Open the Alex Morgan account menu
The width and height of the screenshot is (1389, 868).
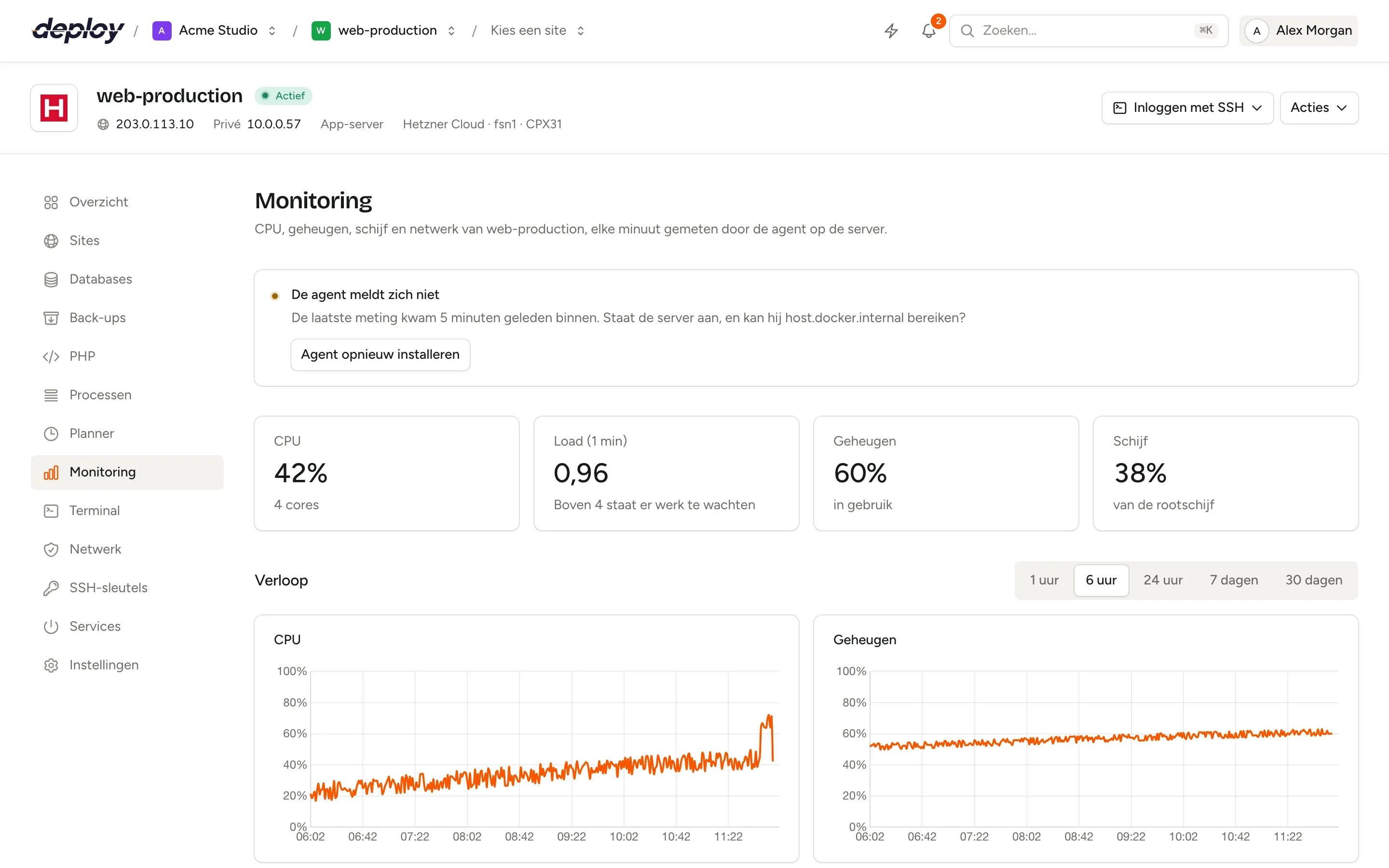1299,30
